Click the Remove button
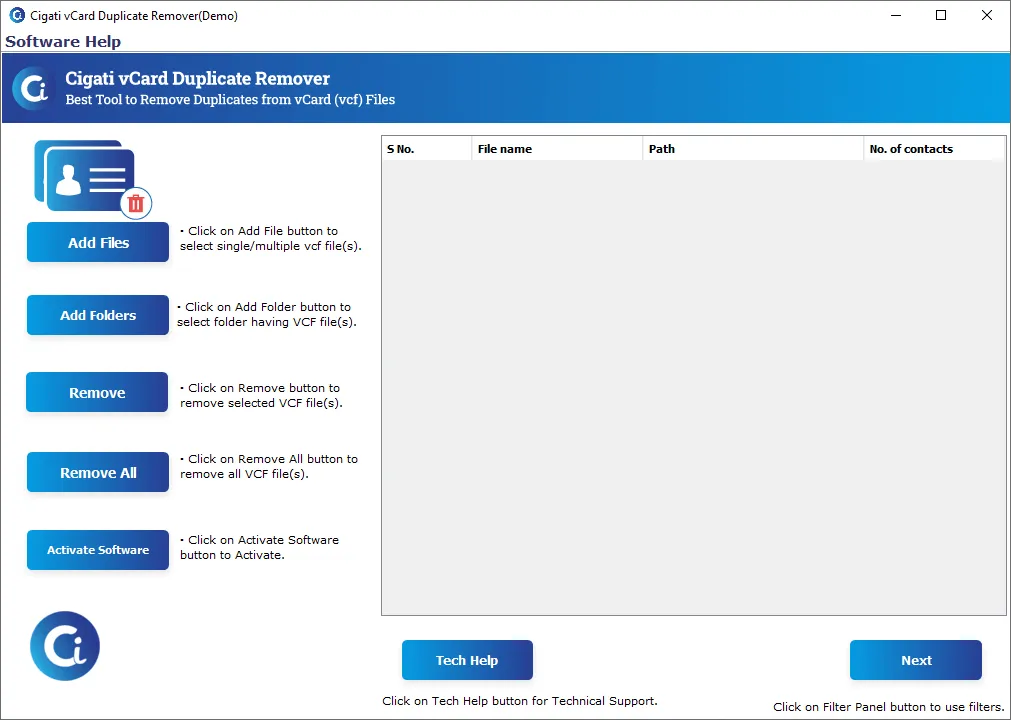This screenshot has height=720, width=1011. point(96,392)
